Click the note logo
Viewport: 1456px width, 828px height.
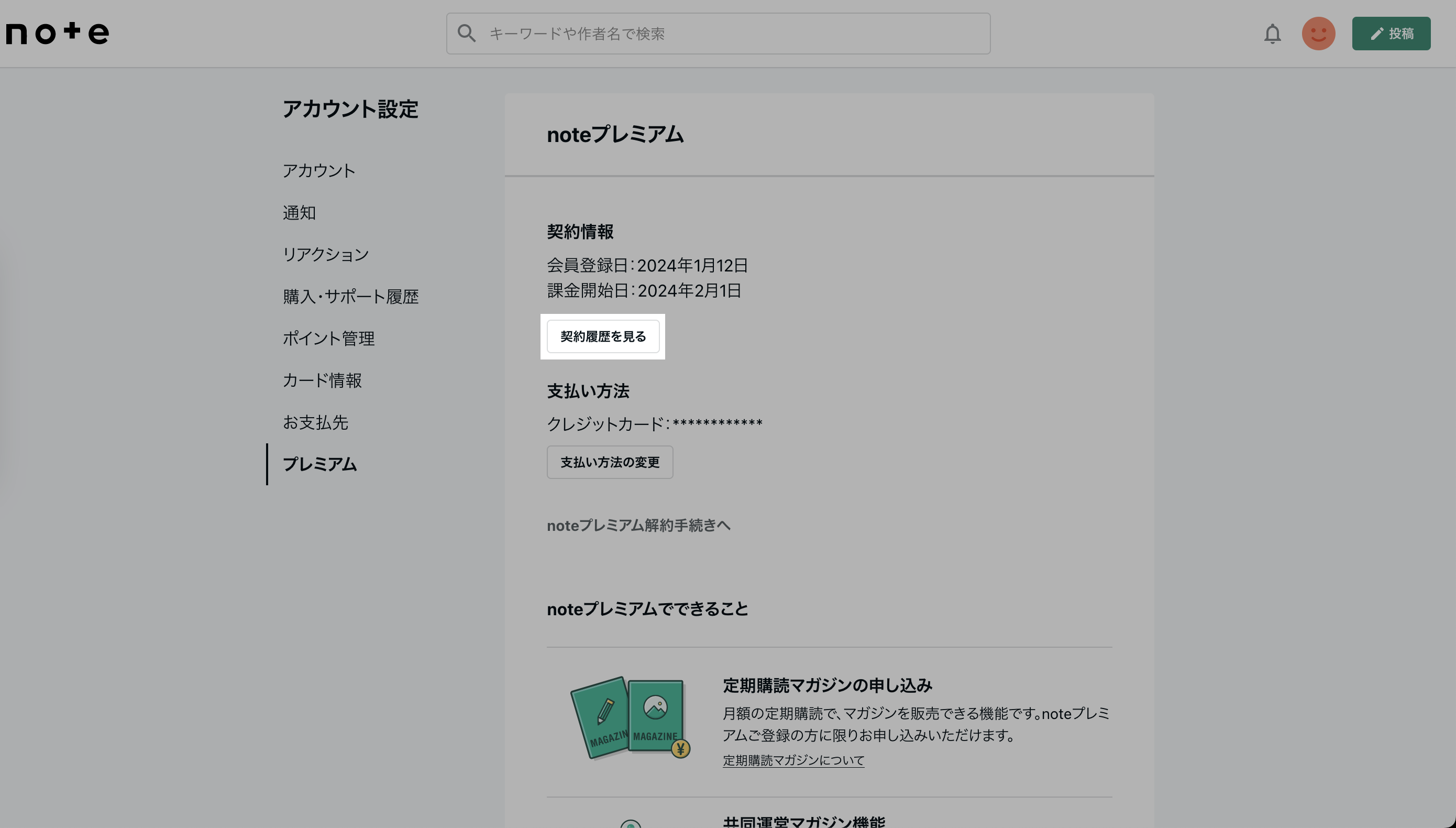[58, 33]
